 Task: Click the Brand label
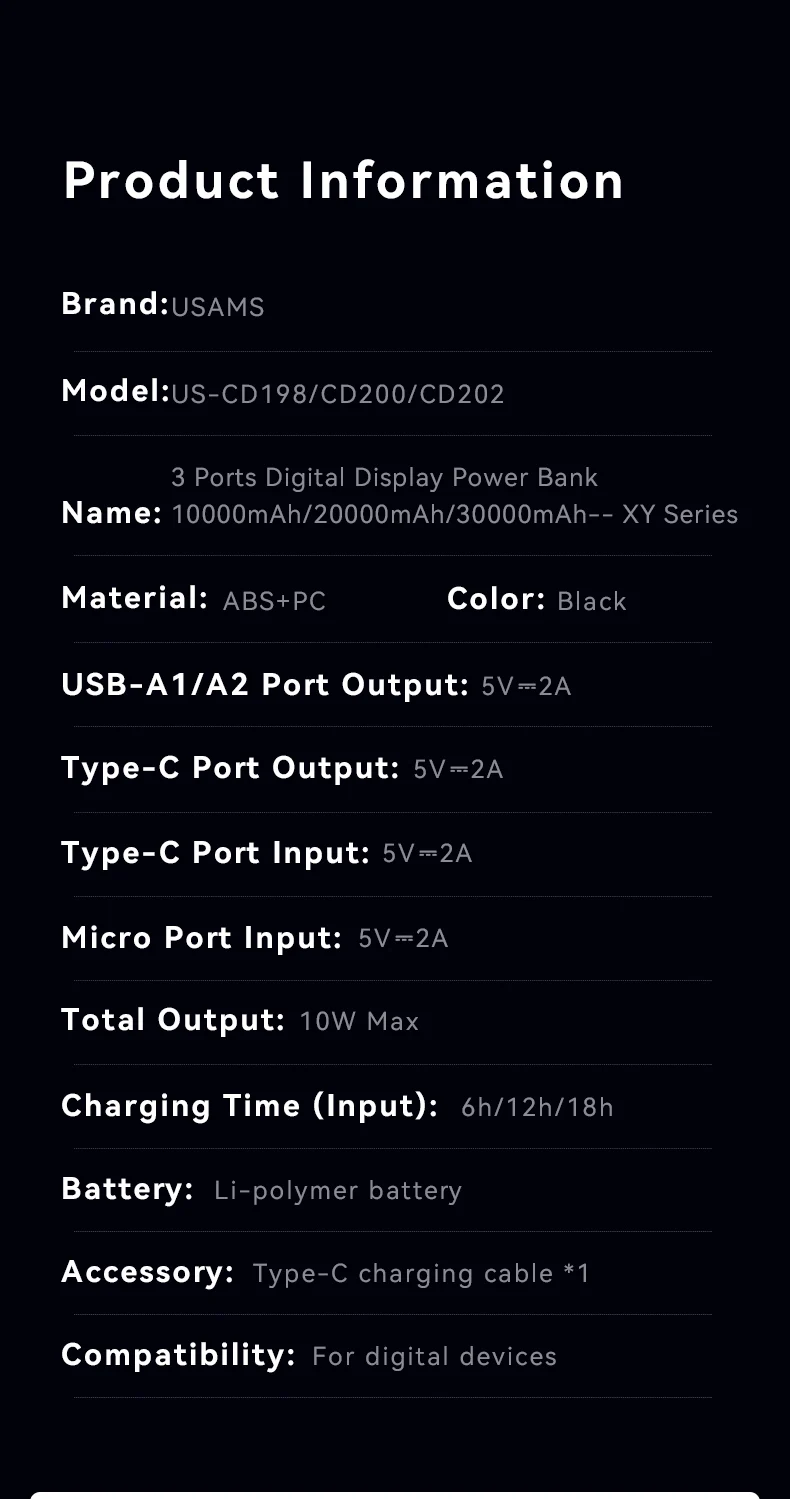coord(115,304)
